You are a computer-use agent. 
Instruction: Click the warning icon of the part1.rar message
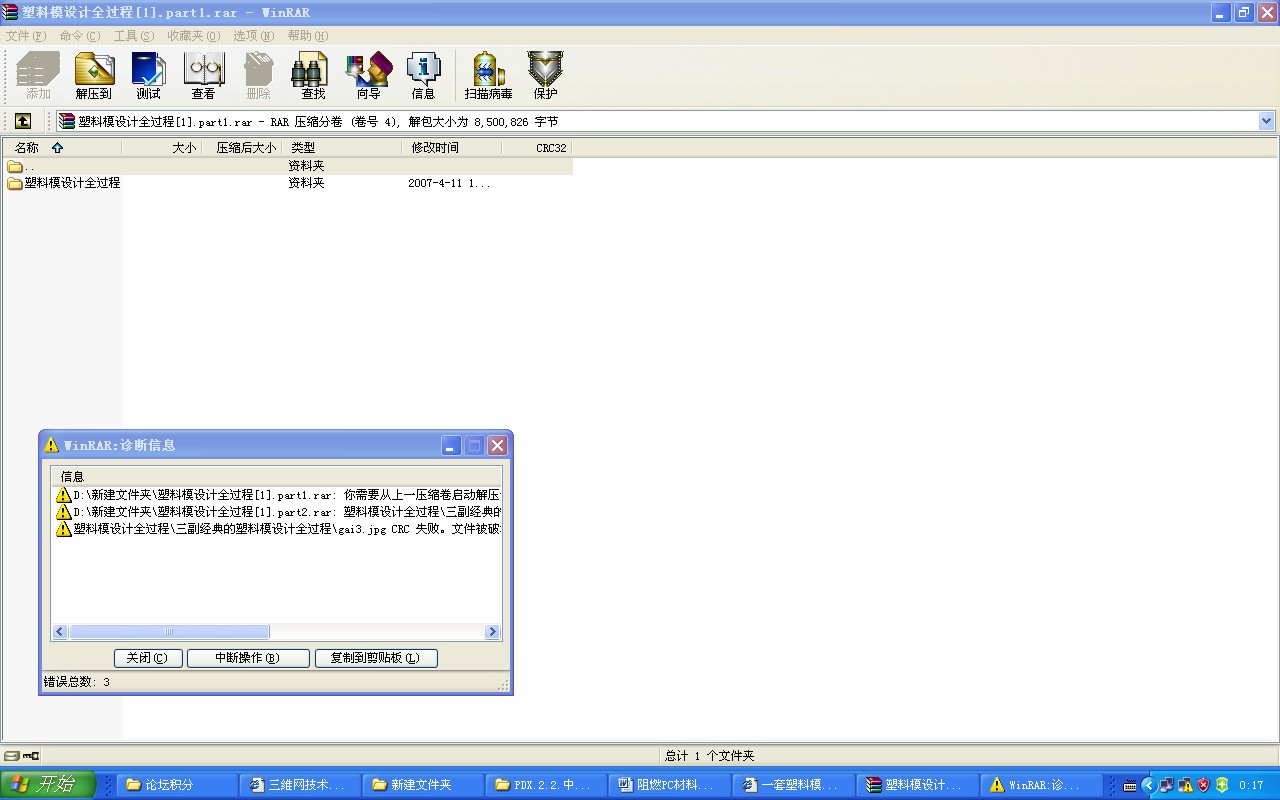point(64,495)
